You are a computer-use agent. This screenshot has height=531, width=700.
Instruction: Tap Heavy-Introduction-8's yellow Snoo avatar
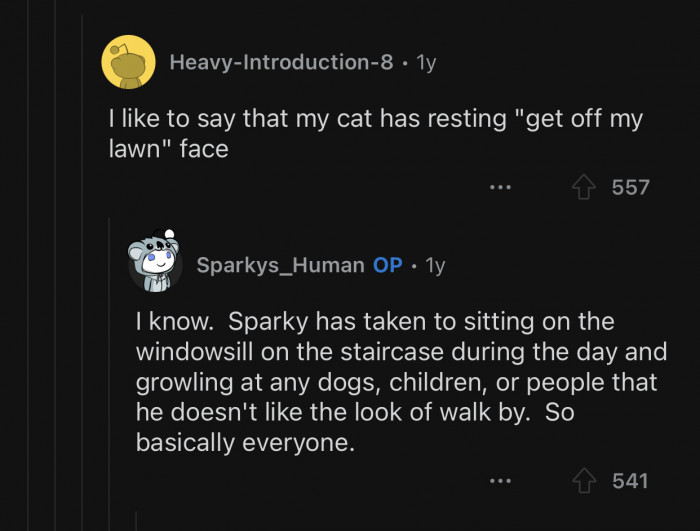click(x=128, y=62)
